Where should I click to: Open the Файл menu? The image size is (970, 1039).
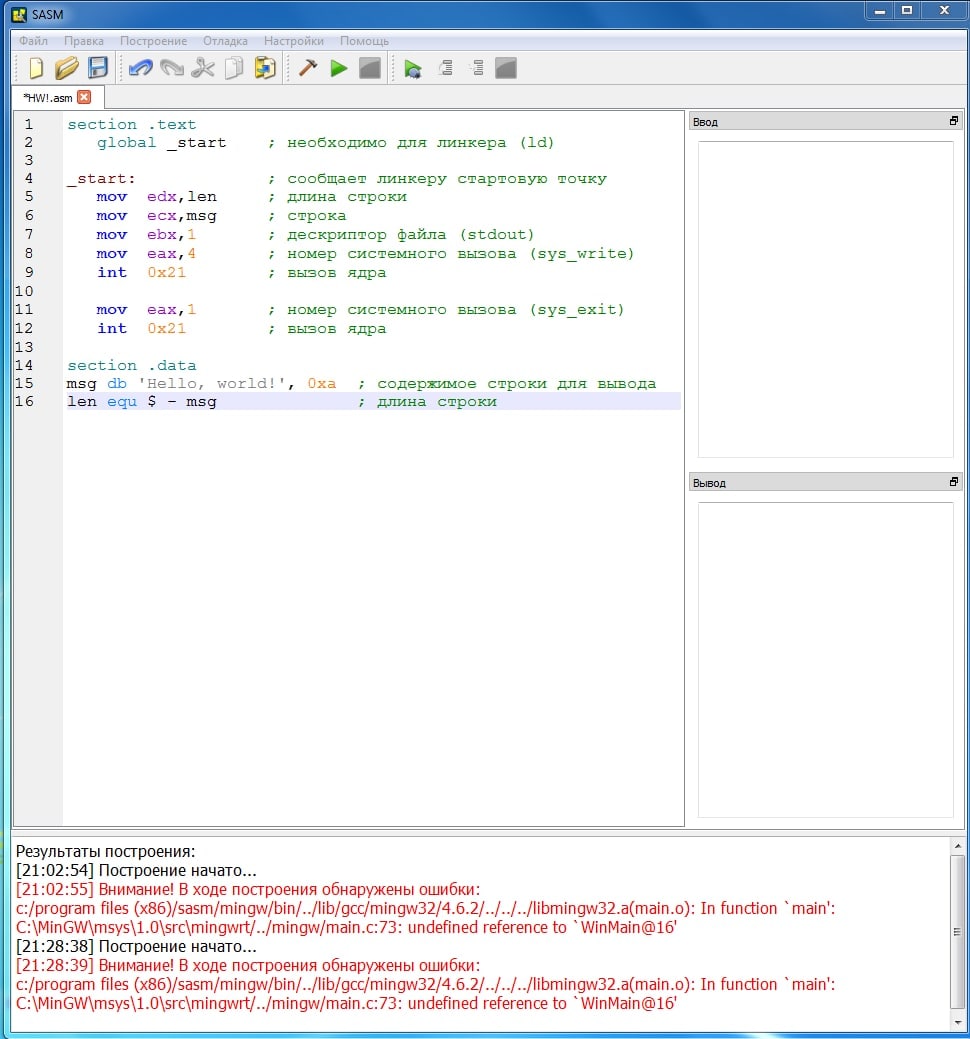pos(33,41)
